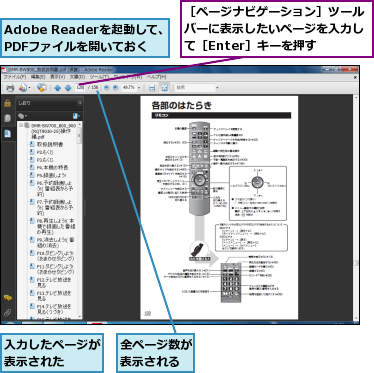
Task: Select the P12.テレビ放送を見る bookmark
Action: click(54, 282)
